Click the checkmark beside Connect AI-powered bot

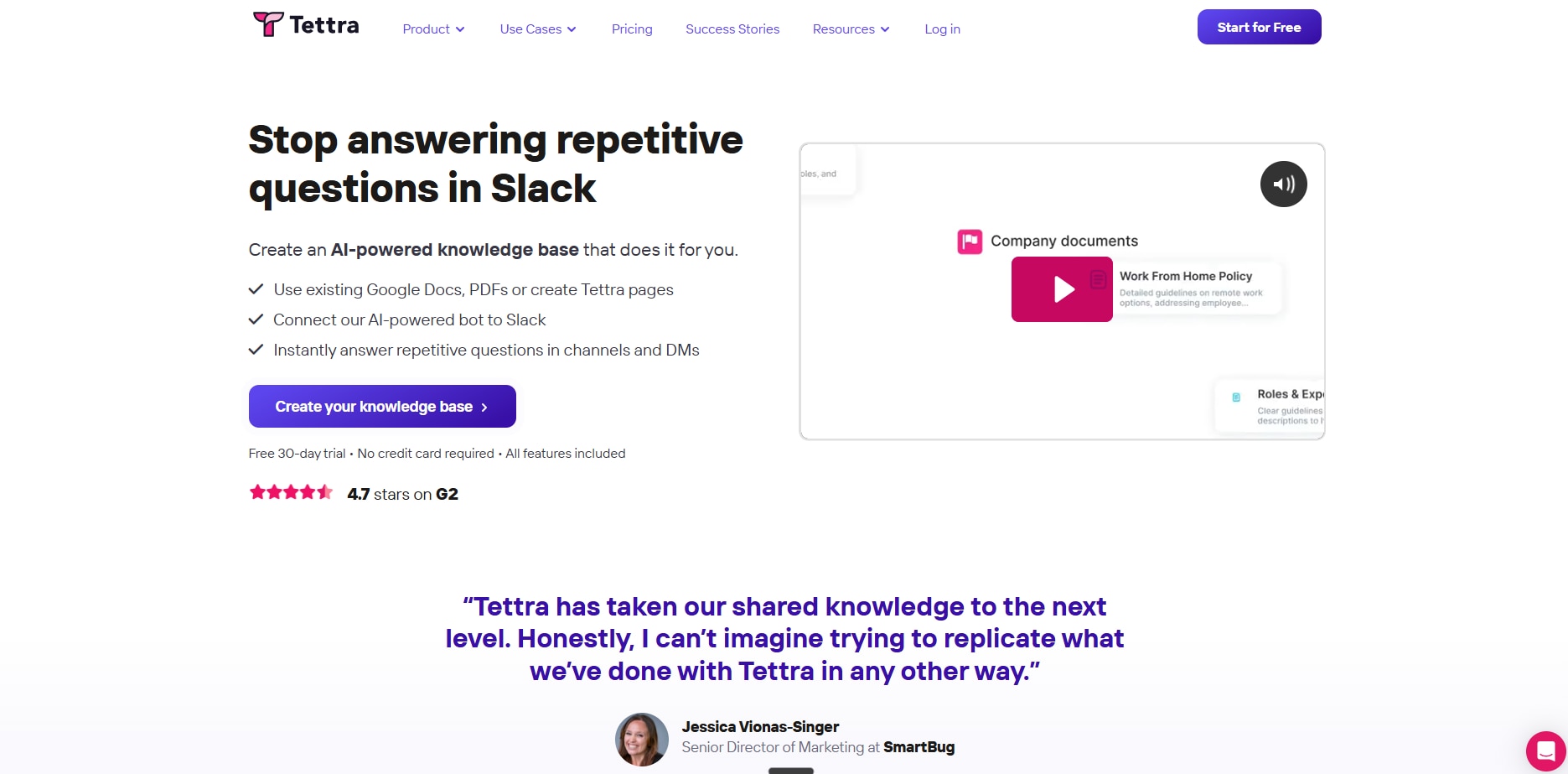(x=256, y=319)
